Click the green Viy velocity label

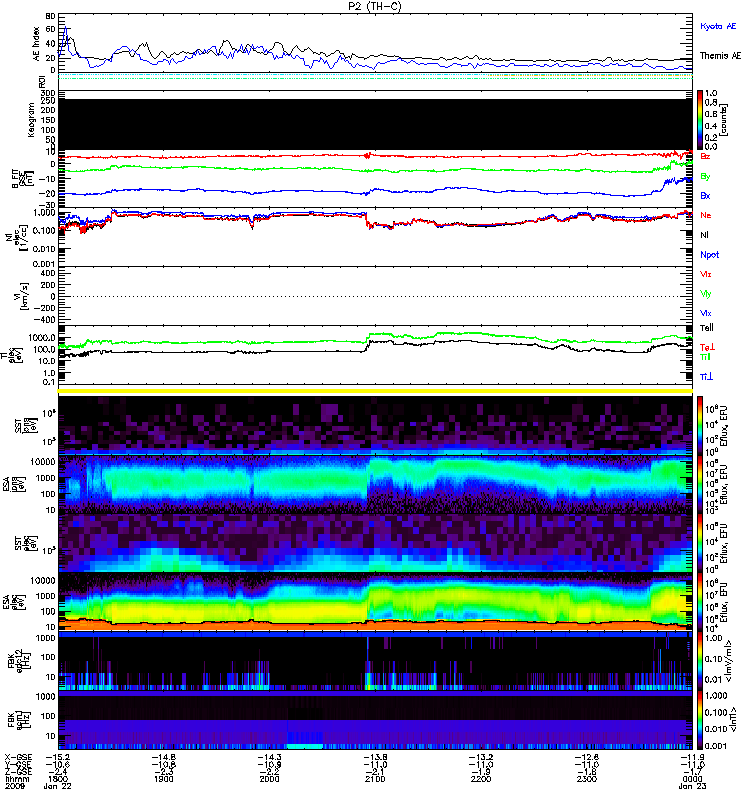pos(706,294)
